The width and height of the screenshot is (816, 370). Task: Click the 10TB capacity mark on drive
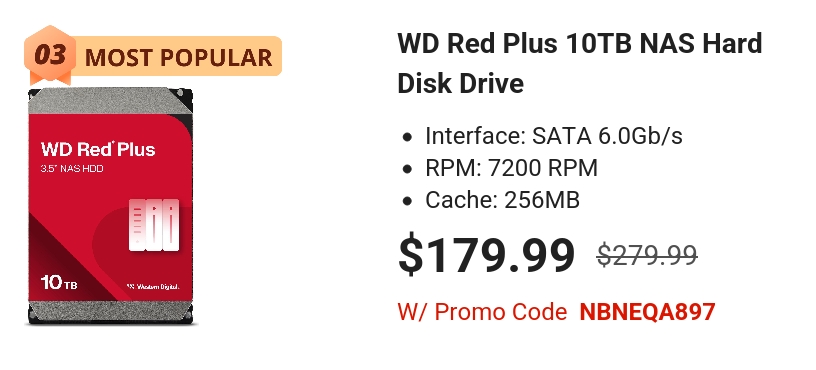tap(59, 283)
